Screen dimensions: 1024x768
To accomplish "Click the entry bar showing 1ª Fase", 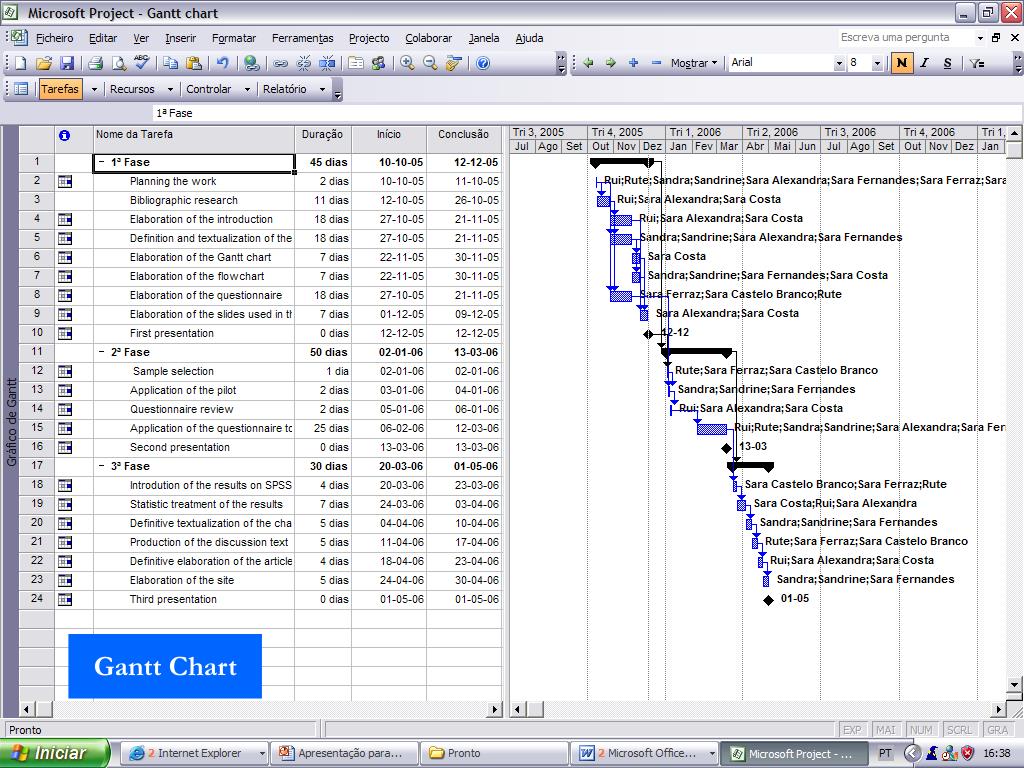I will coord(586,113).
